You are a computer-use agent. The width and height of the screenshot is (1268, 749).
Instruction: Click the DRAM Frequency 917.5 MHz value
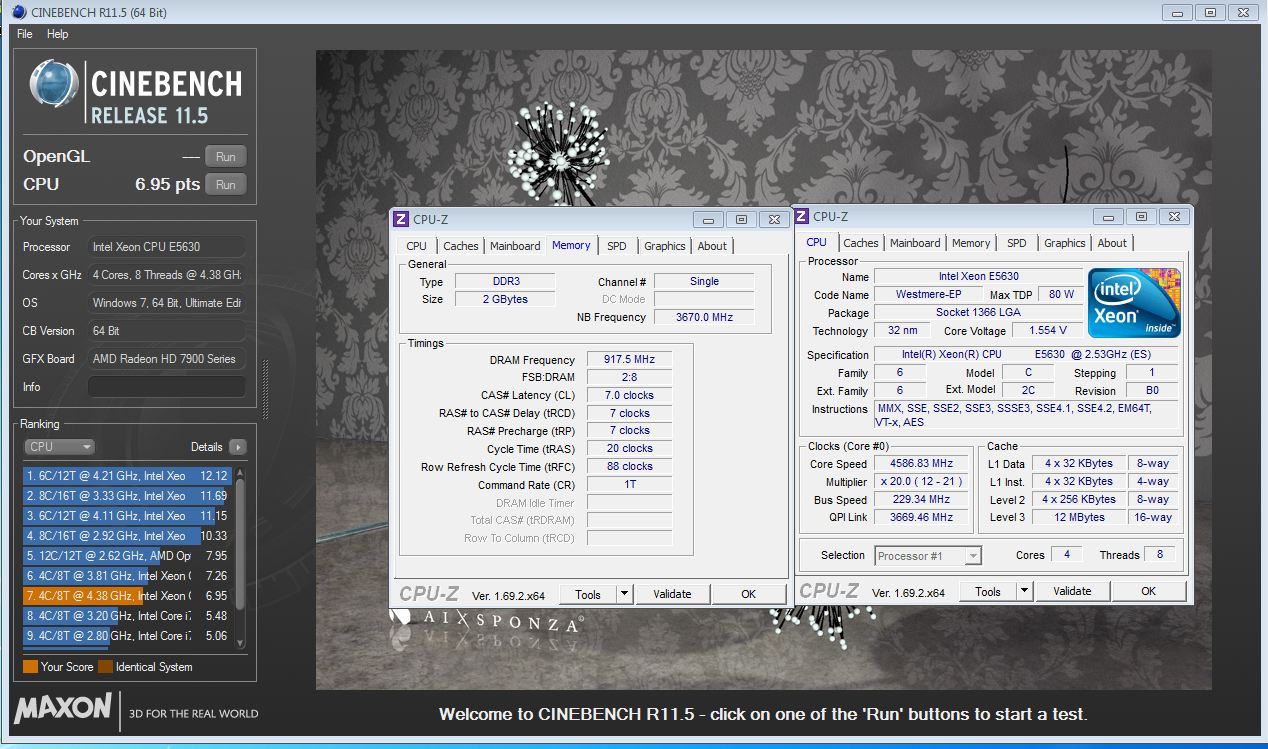(628, 360)
